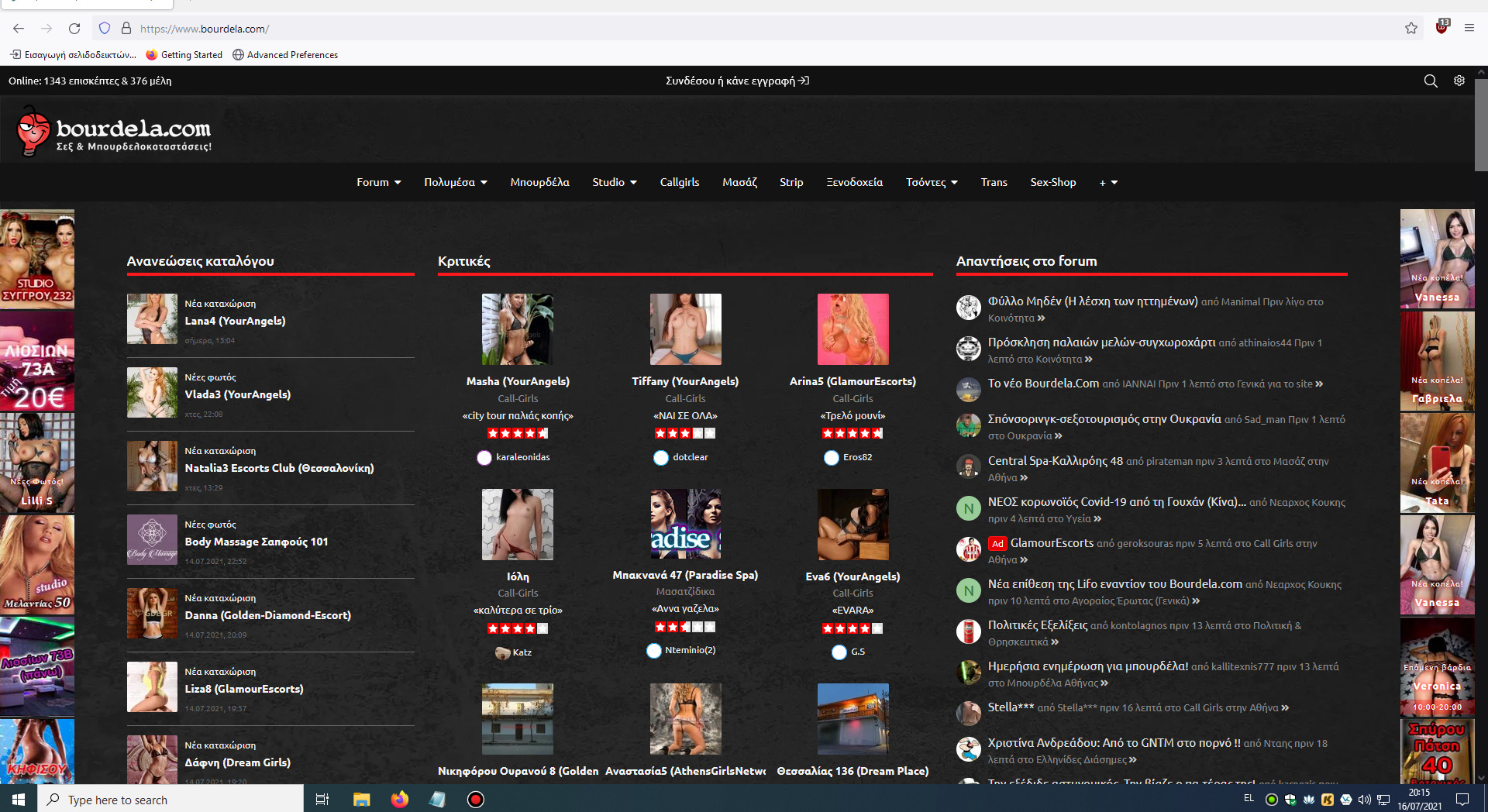Open the volume control in system tray
This screenshot has width=1488, height=812.
[1365, 799]
